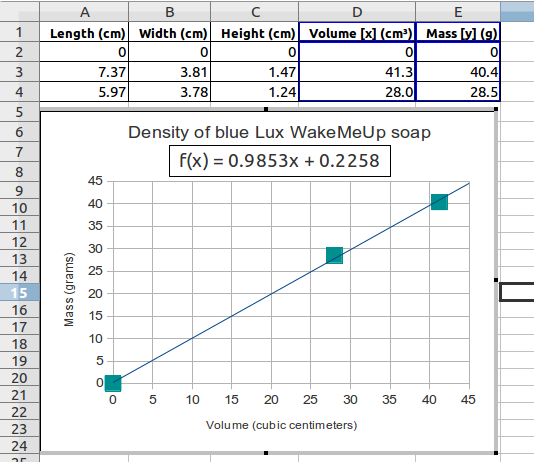
Task: Click the 'Volume (cubic centimeters)' x-axis title
Action: tap(281, 425)
